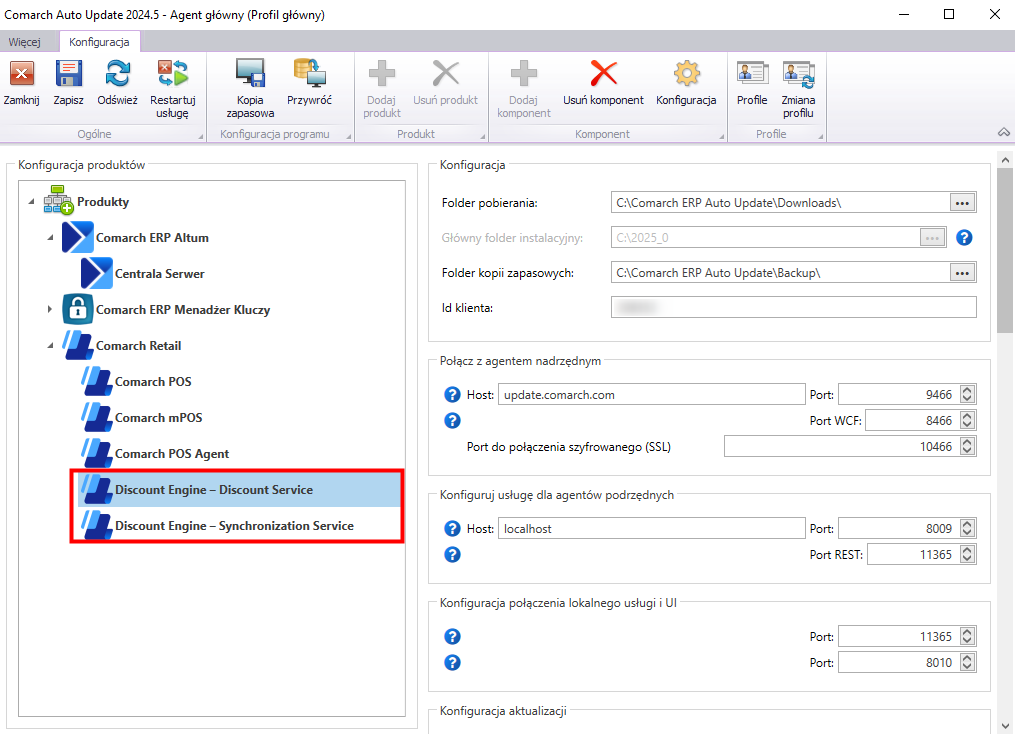Click help icon left of Port WCF row

point(452,421)
